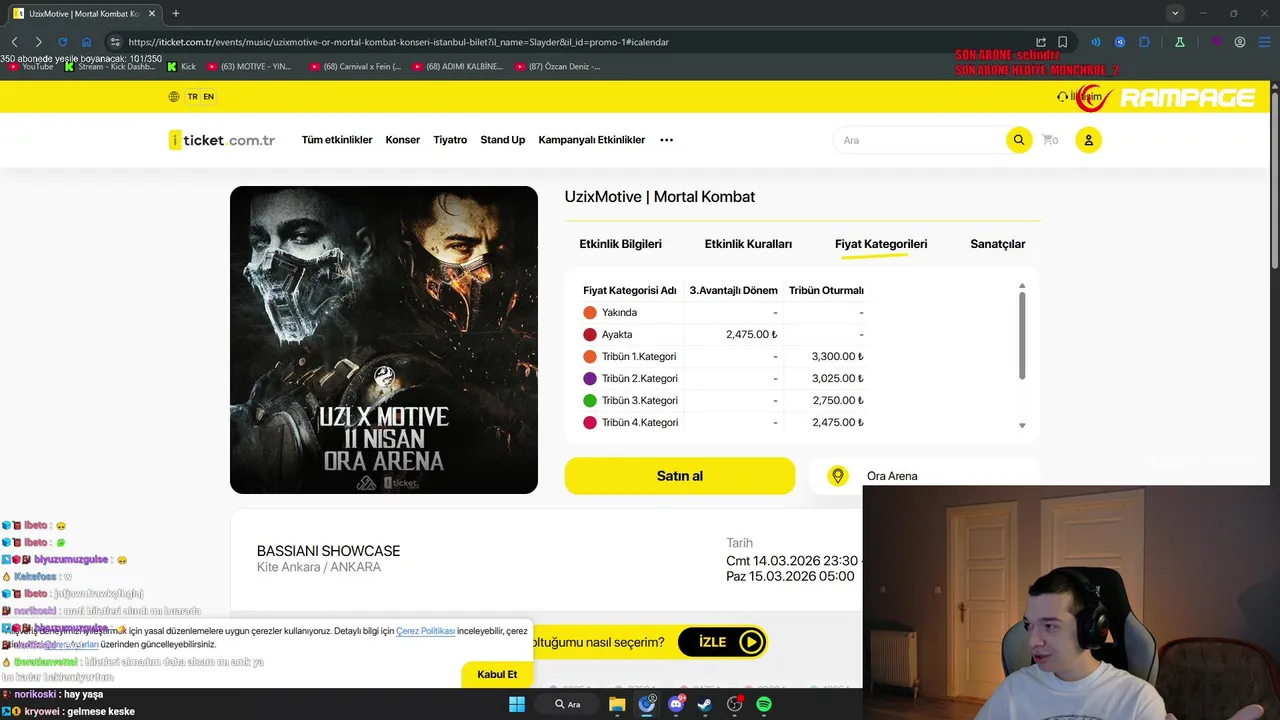The height and width of the screenshot is (720, 1280).
Task: Click the share icon in address bar
Action: 1041,42
